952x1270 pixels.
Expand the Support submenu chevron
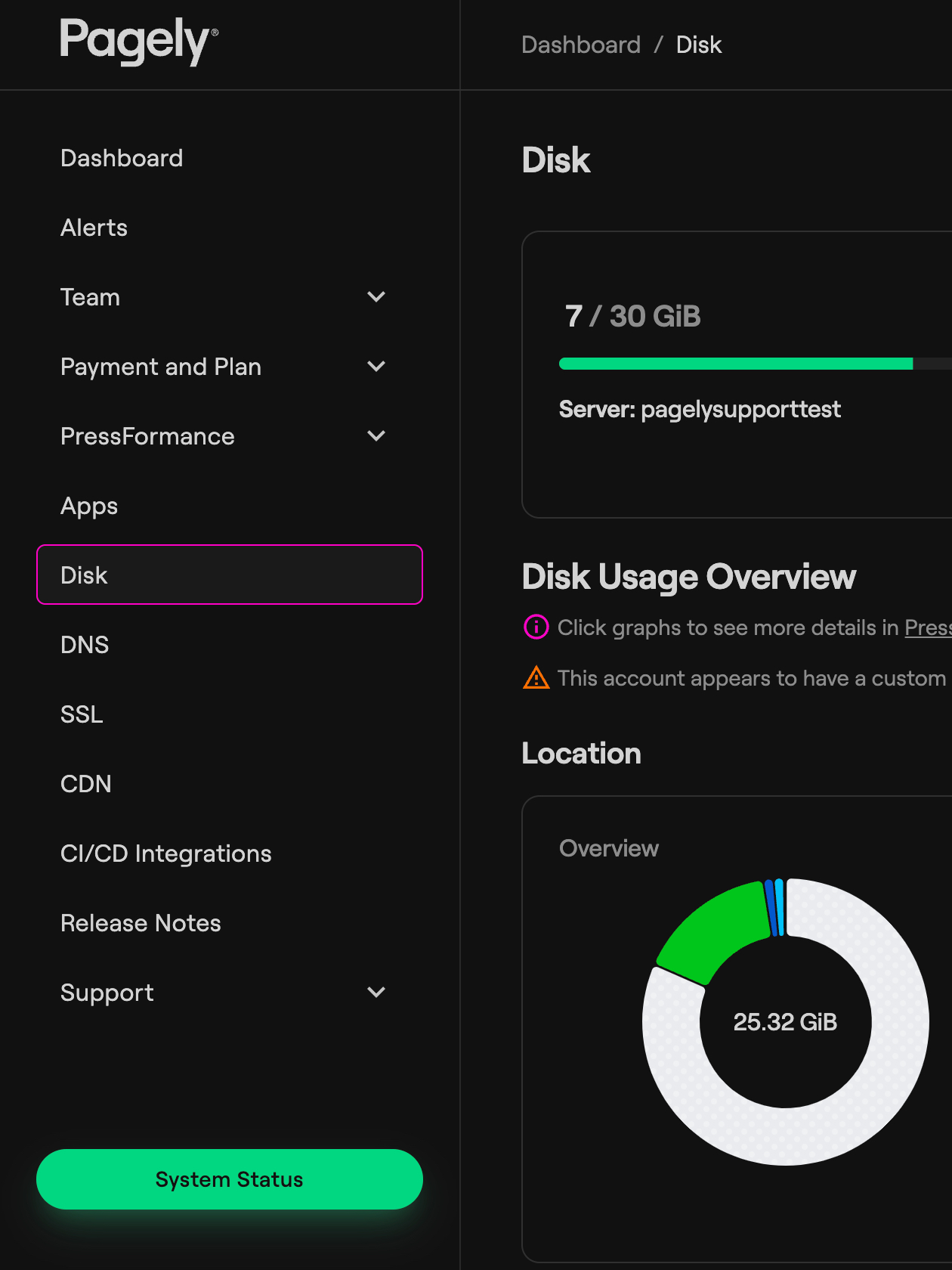pyautogui.click(x=376, y=993)
